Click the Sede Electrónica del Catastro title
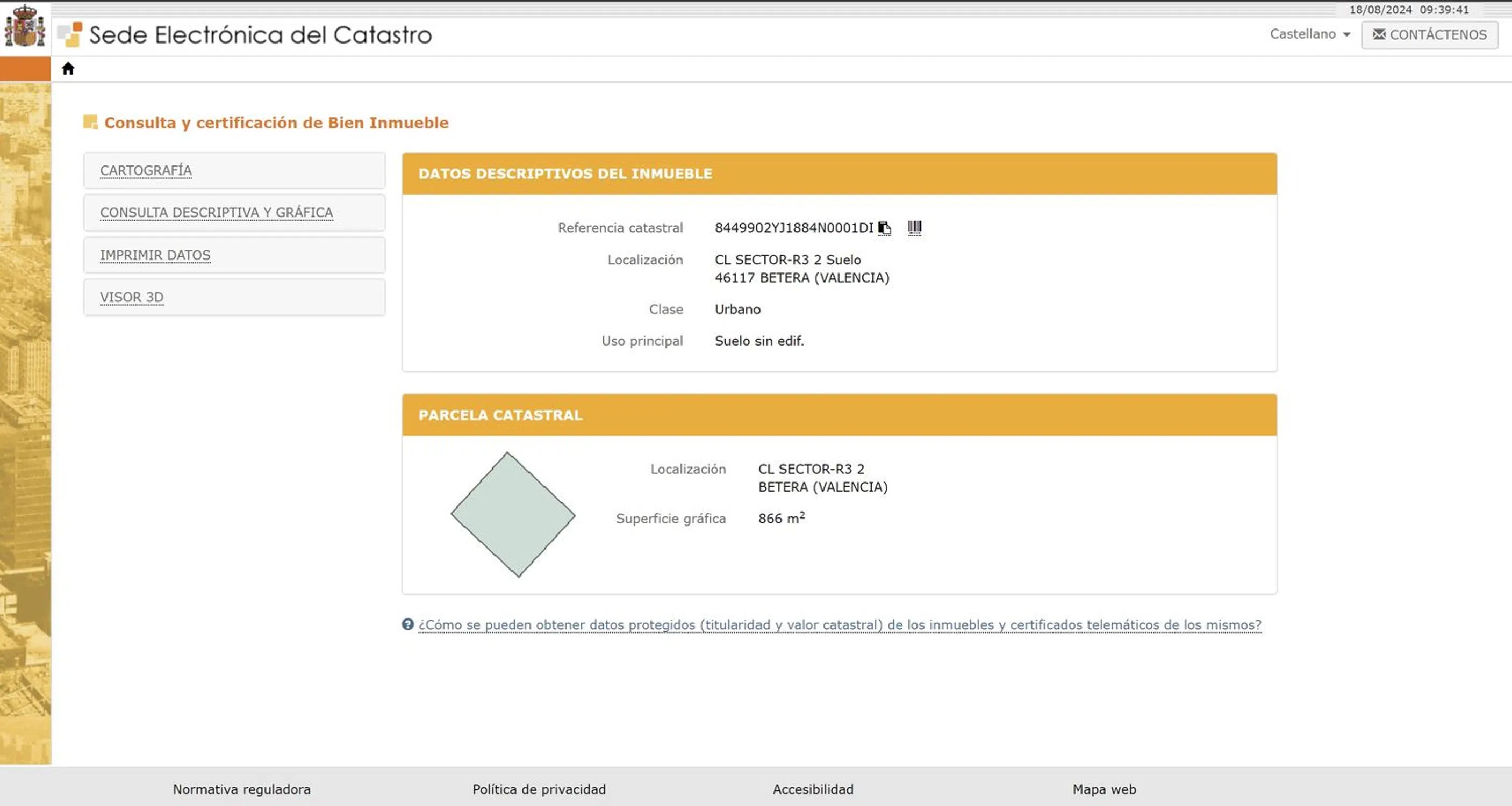This screenshot has width=1512, height=806. [260, 35]
